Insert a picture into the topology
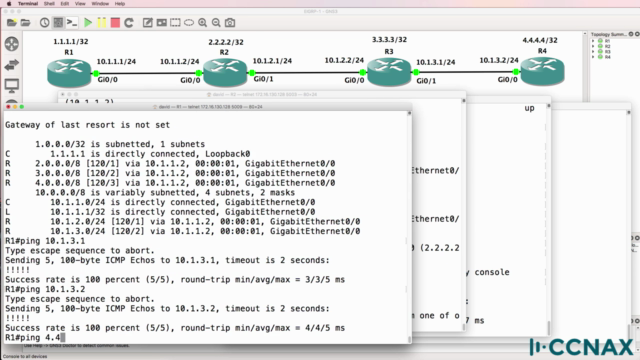The image size is (640, 360). point(162,22)
